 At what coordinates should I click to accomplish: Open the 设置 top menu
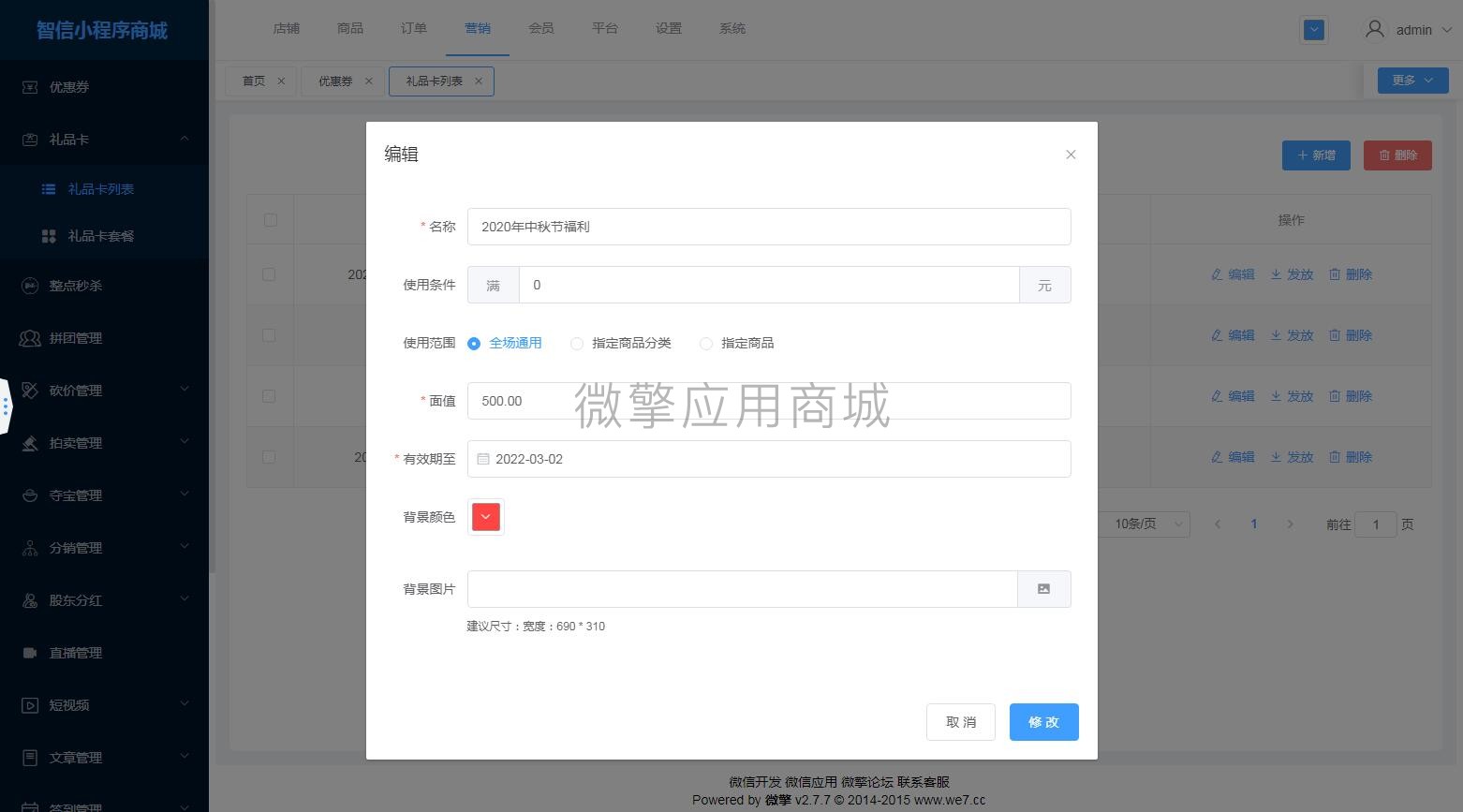(x=669, y=29)
